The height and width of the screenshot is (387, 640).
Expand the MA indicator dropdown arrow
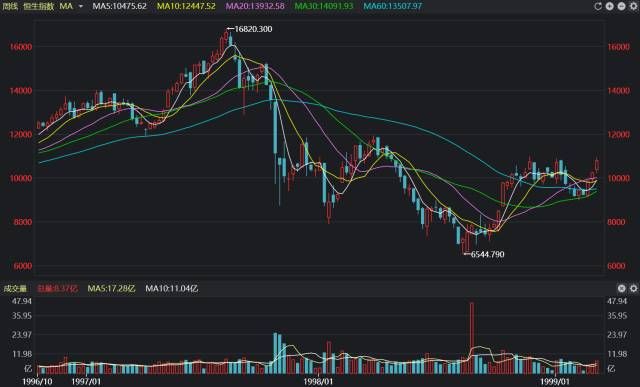tap(81, 7)
